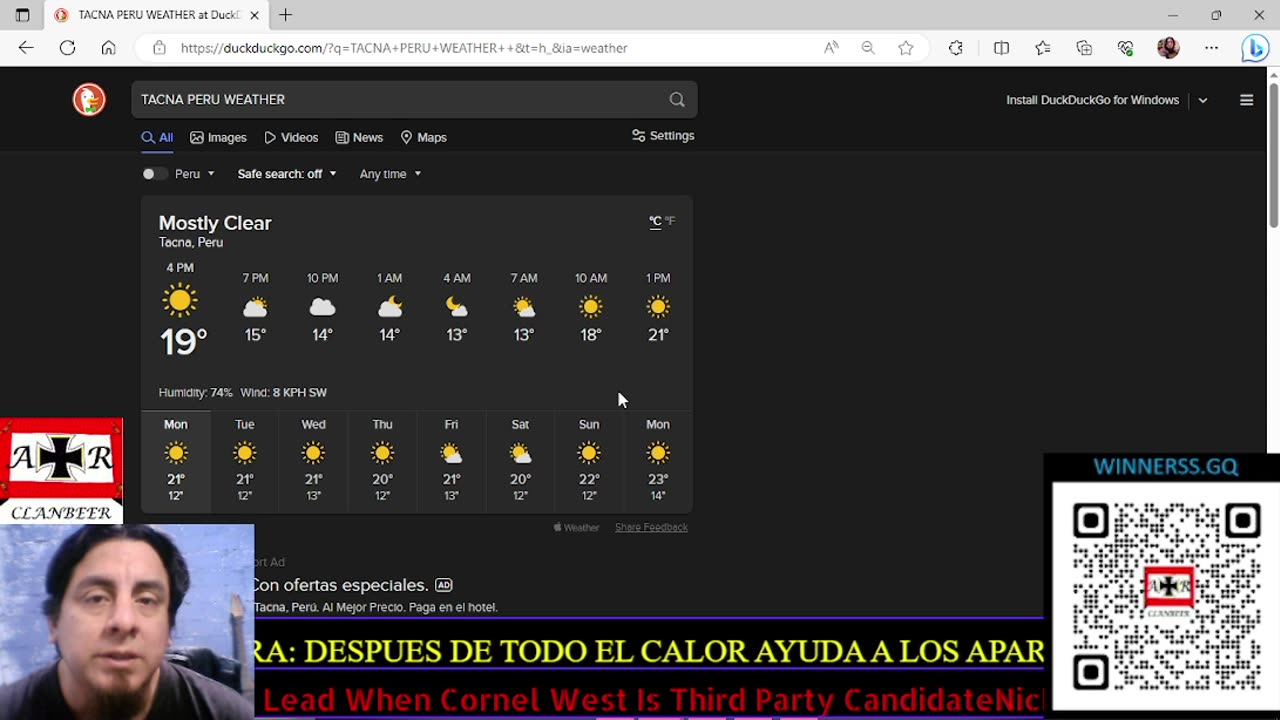
Task: Click the search magnifier icon
Action: 677,99
